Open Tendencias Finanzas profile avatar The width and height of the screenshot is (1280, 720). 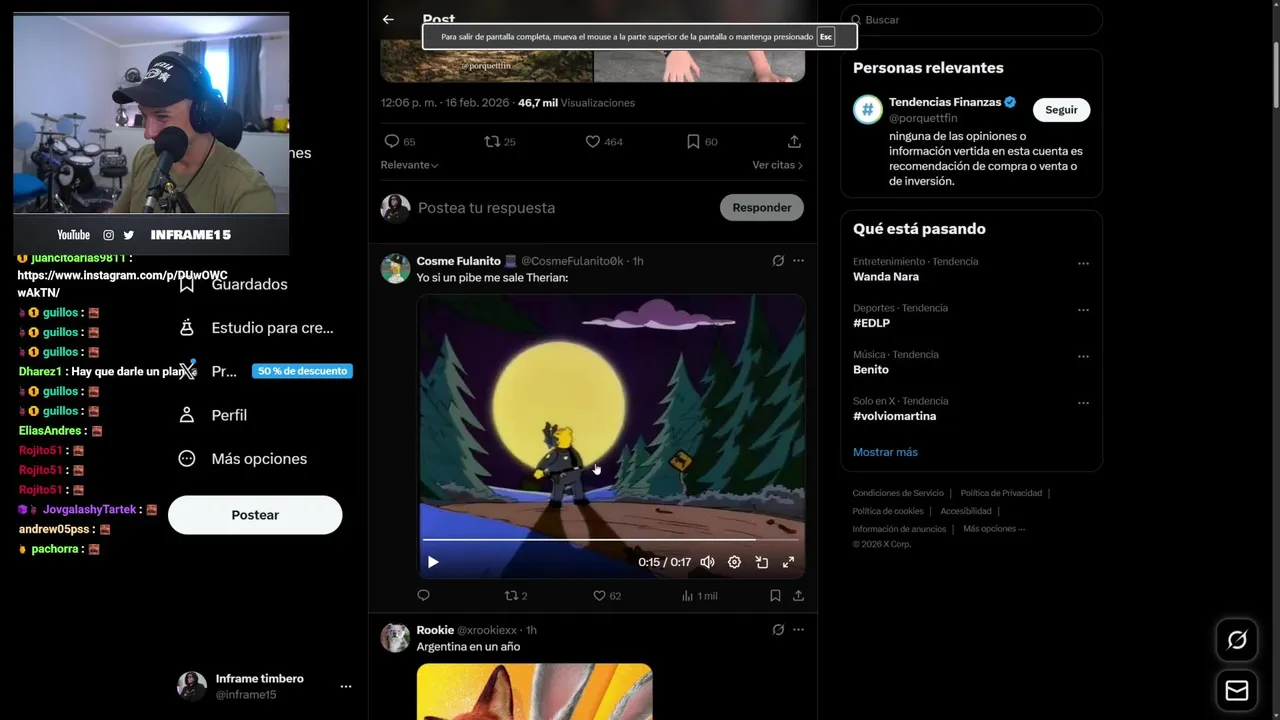tap(867, 110)
